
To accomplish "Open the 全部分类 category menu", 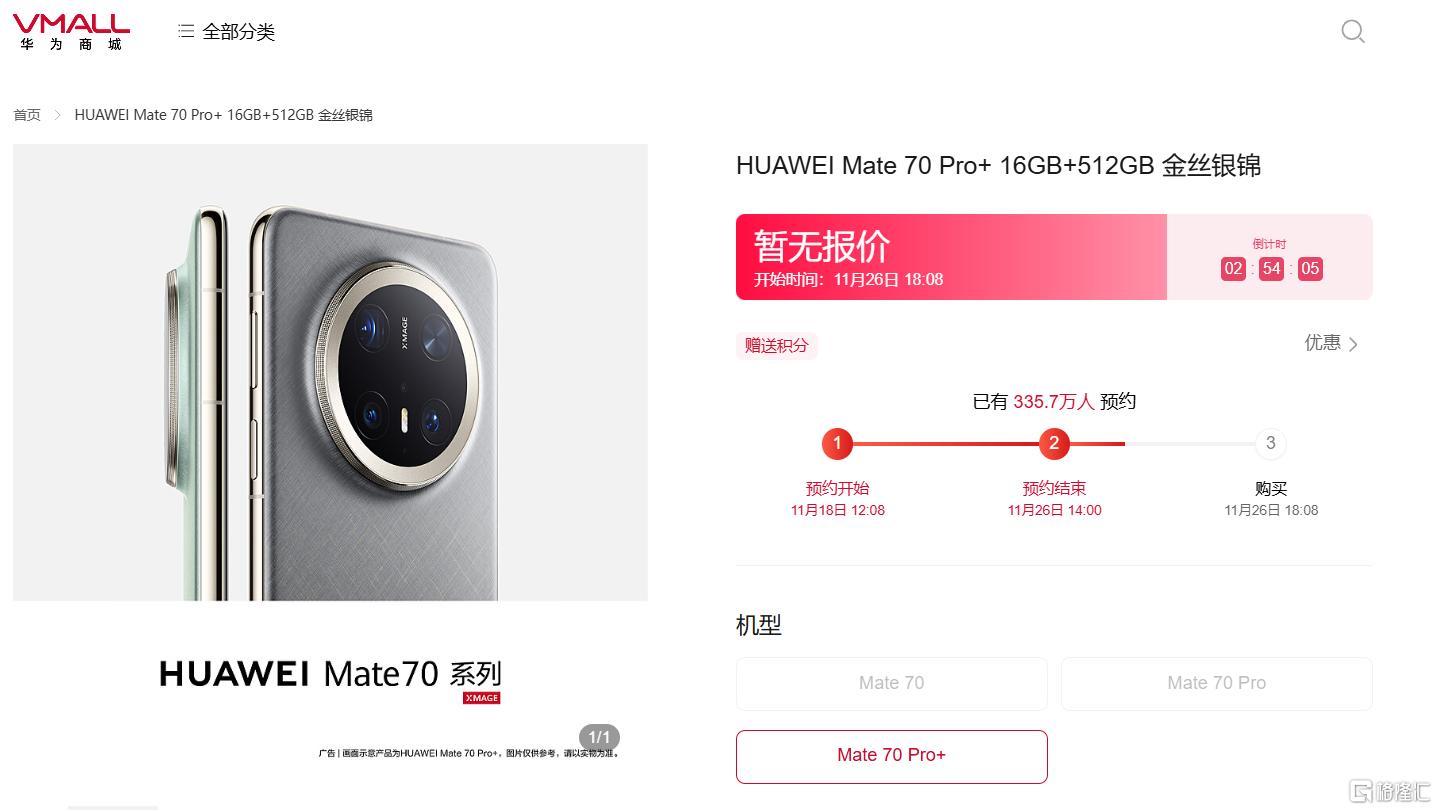I will coord(226,32).
